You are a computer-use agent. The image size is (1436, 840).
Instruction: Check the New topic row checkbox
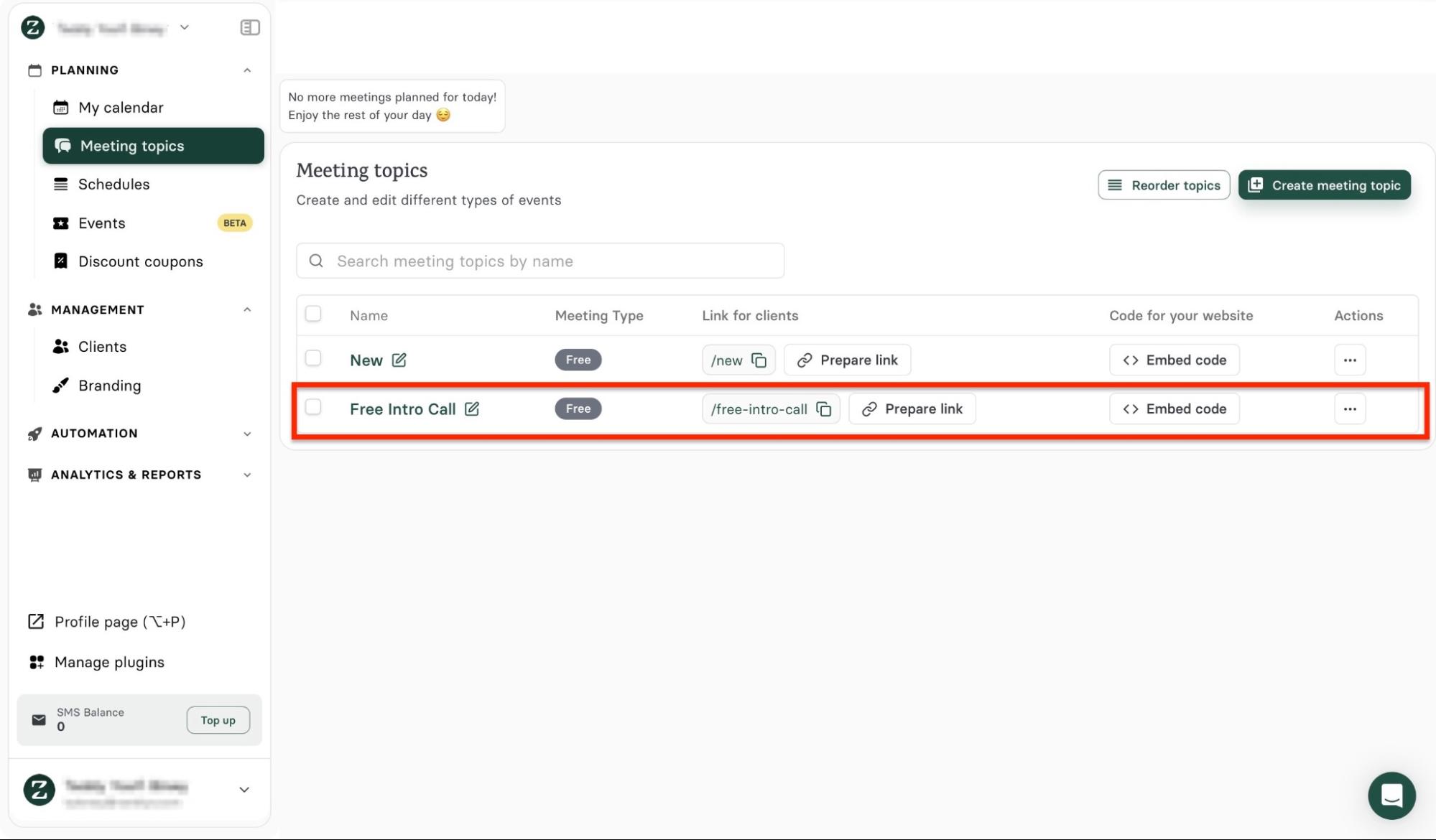313,358
